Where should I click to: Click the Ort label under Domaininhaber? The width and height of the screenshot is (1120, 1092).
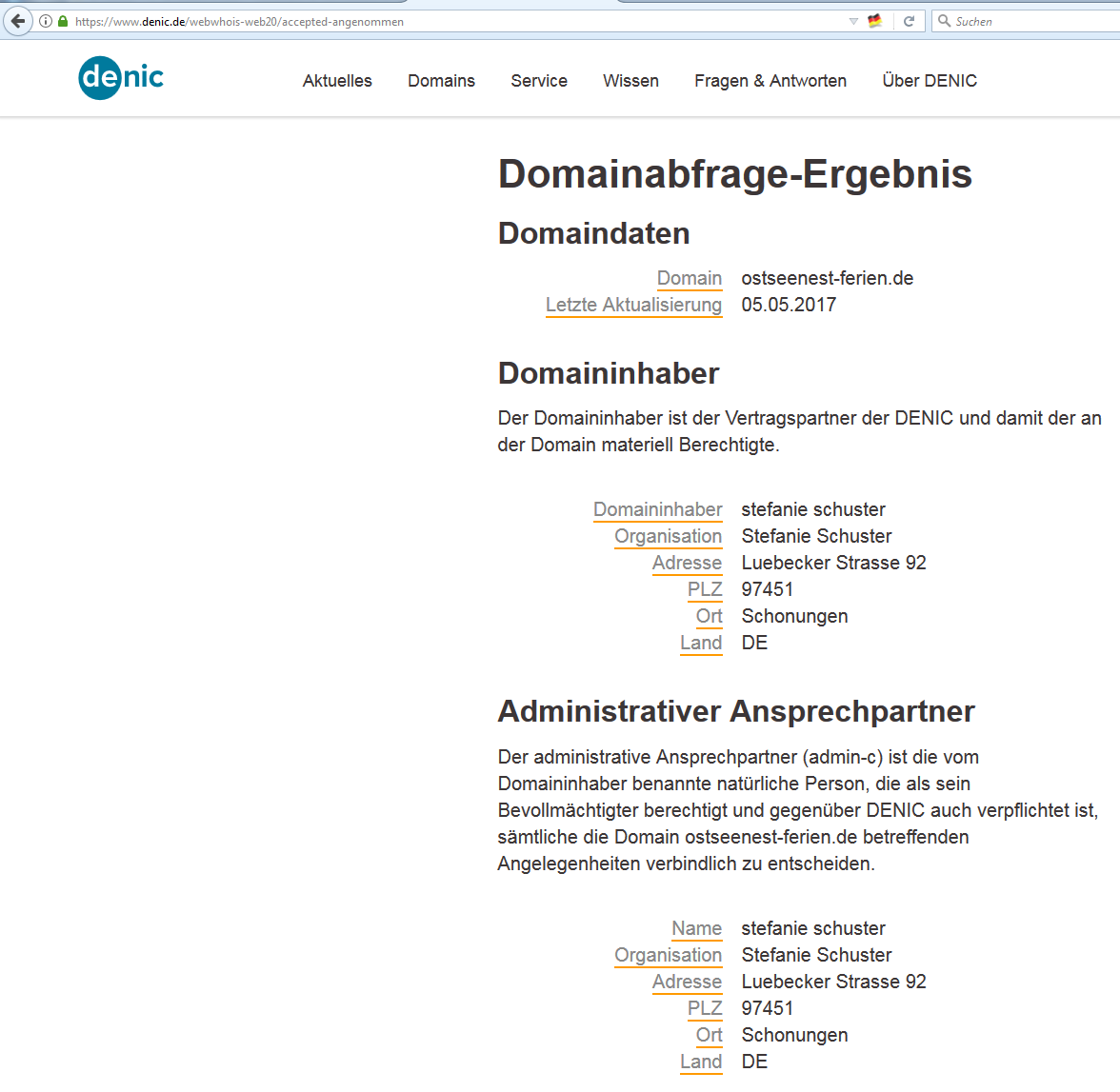click(710, 616)
